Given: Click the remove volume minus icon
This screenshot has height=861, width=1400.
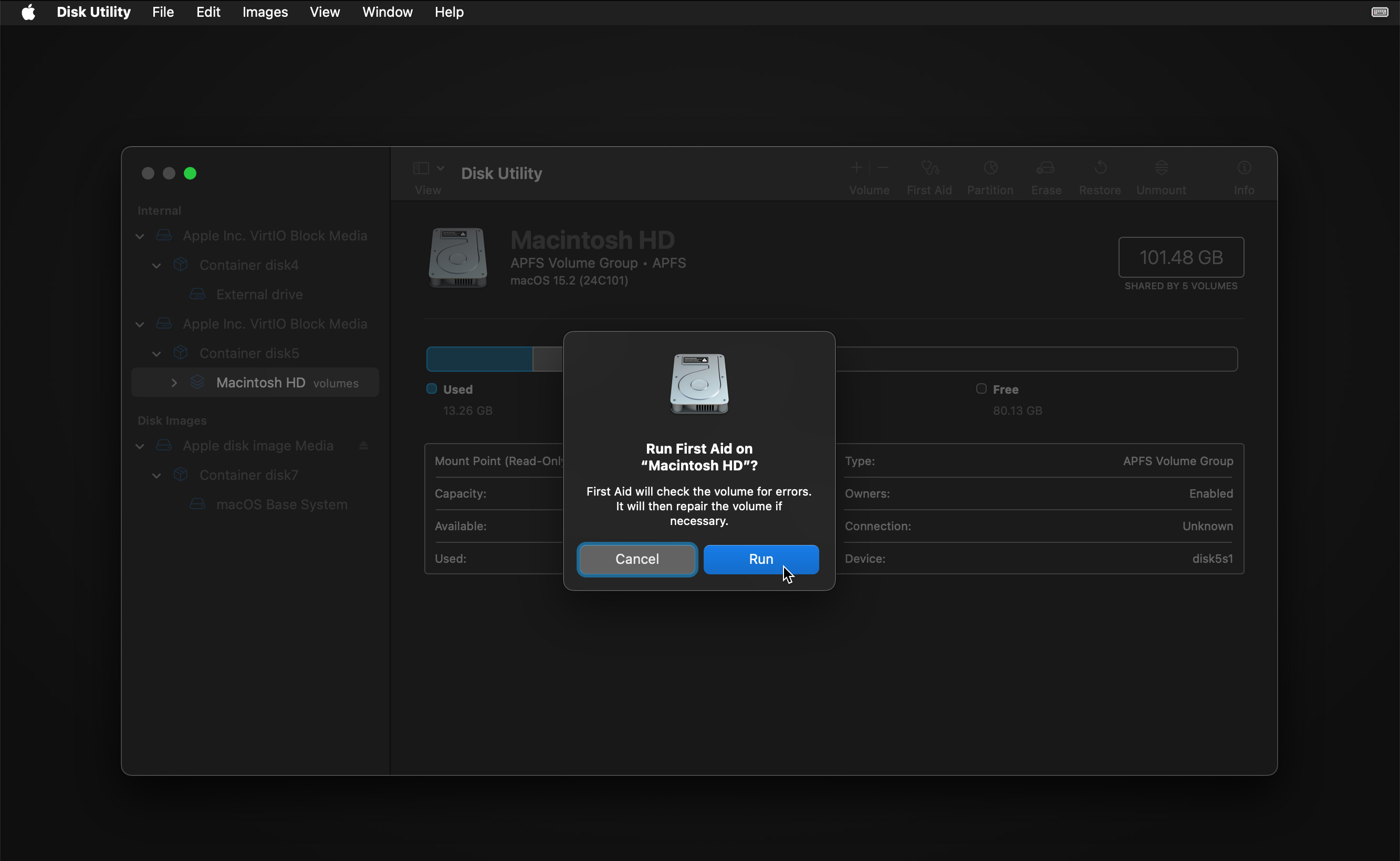Looking at the screenshot, I should pyautogui.click(x=883, y=167).
